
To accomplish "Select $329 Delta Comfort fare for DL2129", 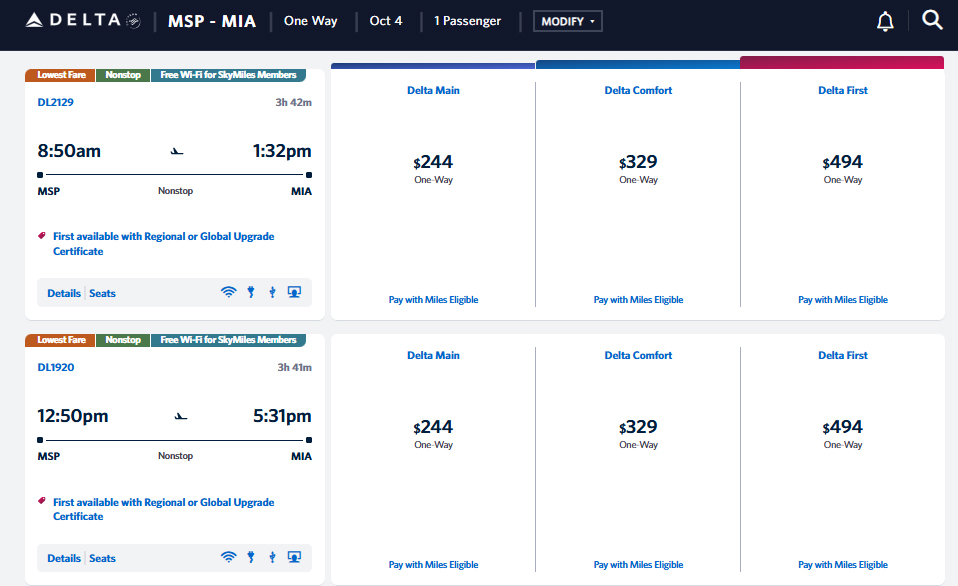I will pos(638,162).
